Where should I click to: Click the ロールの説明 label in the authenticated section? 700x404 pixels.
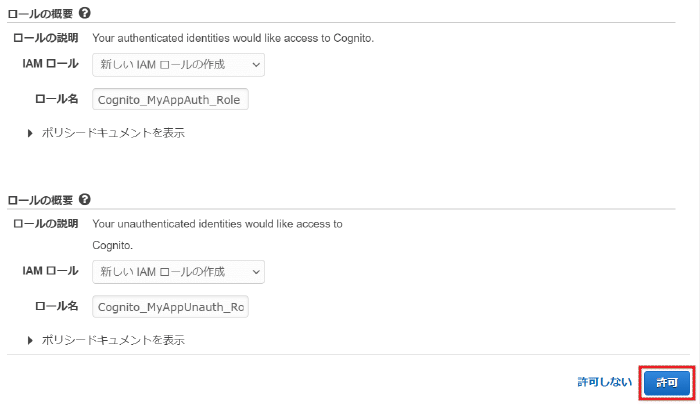point(45,38)
